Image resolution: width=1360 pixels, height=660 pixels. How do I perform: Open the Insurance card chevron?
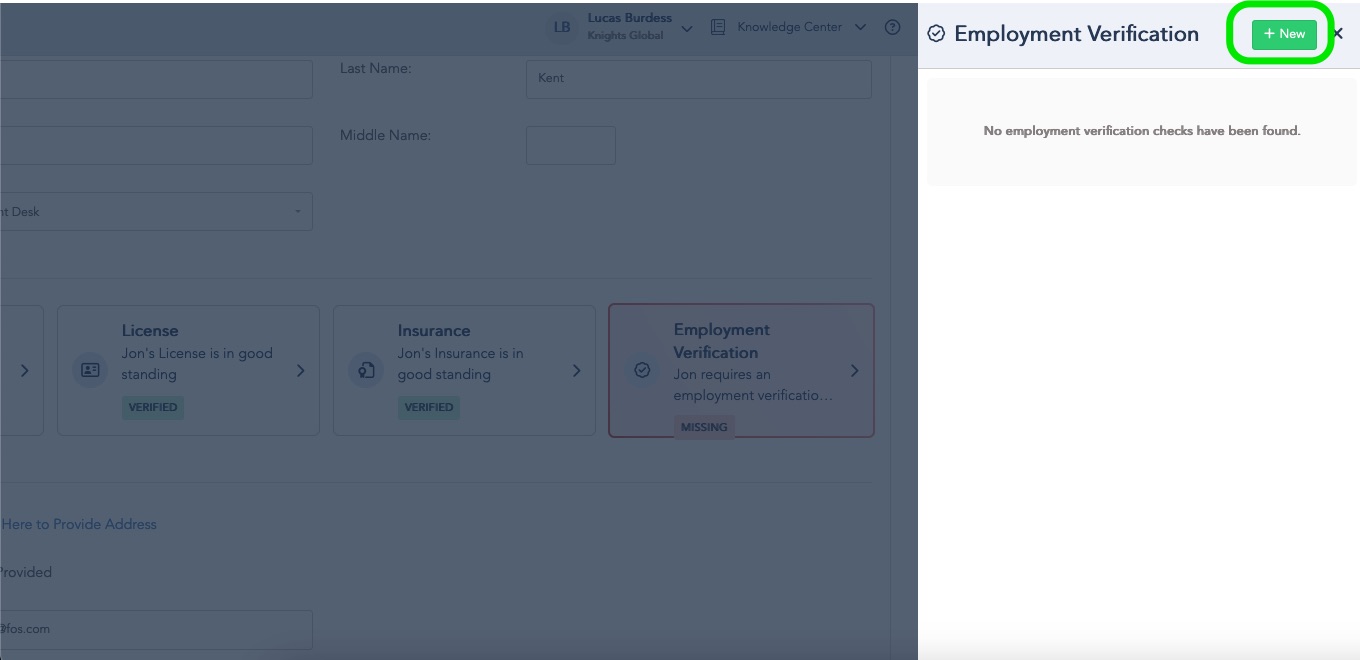click(577, 371)
